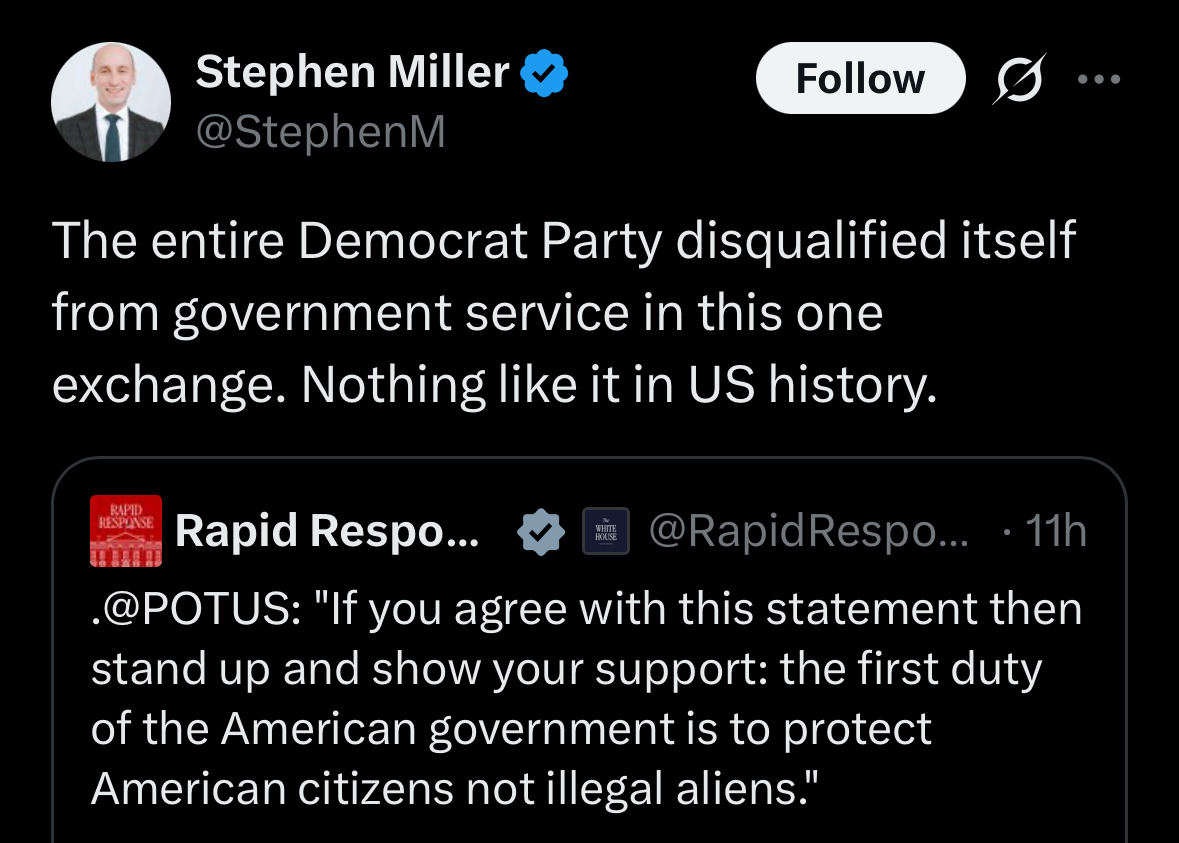
Task: Click the quoted line "American citizens not illegal aliens"
Action: [x=455, y=789]
